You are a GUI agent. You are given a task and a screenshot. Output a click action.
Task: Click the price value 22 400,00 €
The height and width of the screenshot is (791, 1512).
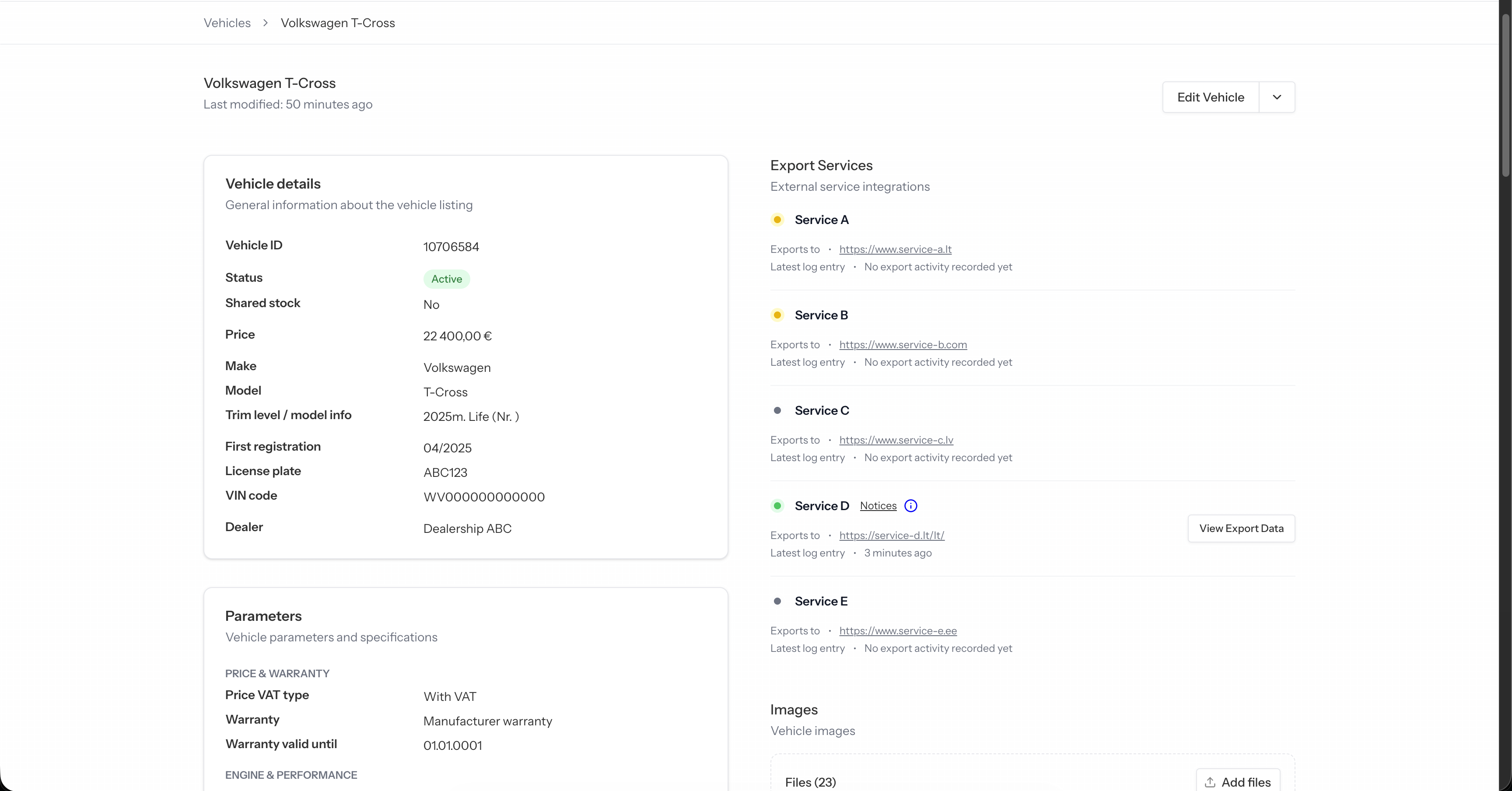[457, 336]
